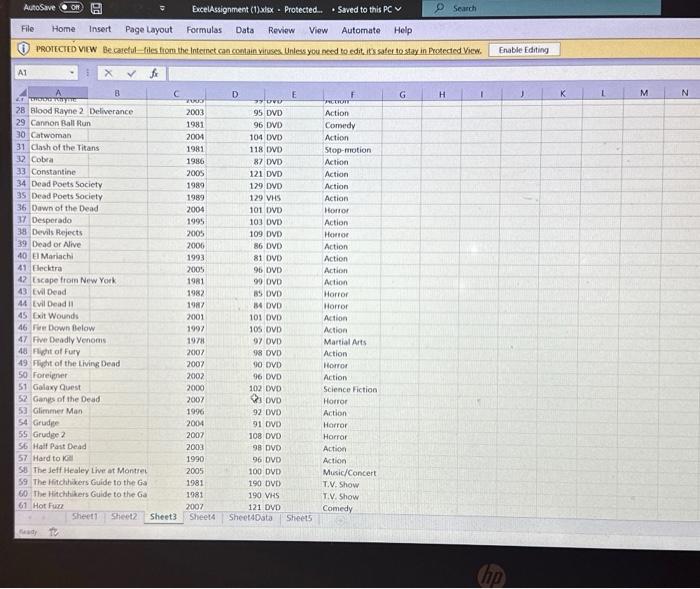Open the Name Box dropdown arrow

pos(72,72)
